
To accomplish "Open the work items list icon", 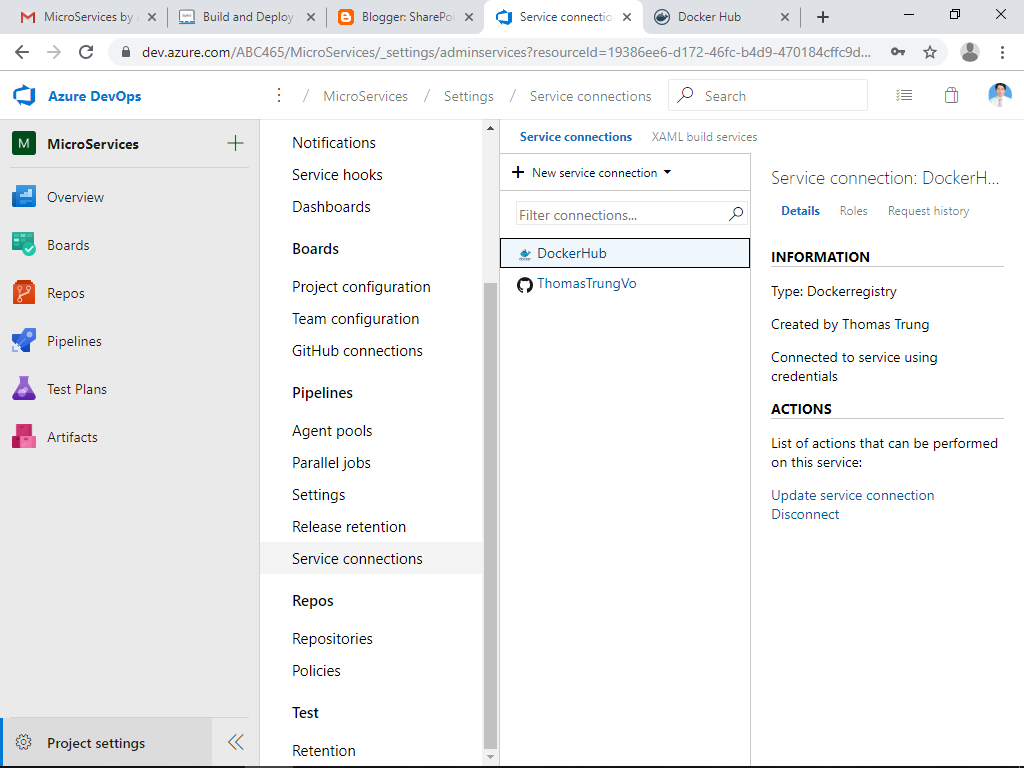I will [x=904, y=95].
